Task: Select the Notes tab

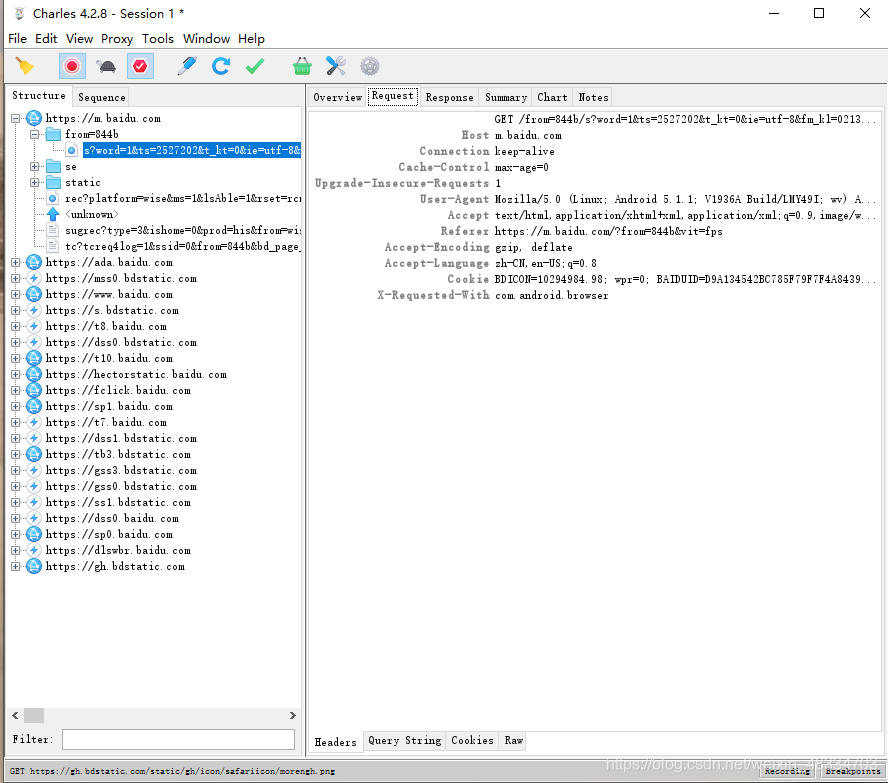Action: pyautogui.click(x=593, y=97)
